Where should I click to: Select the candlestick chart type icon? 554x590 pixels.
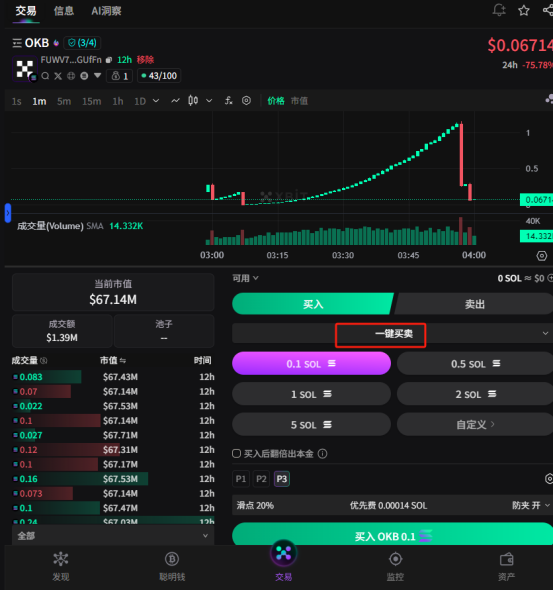pyautogui.click(x=193, y=100)
